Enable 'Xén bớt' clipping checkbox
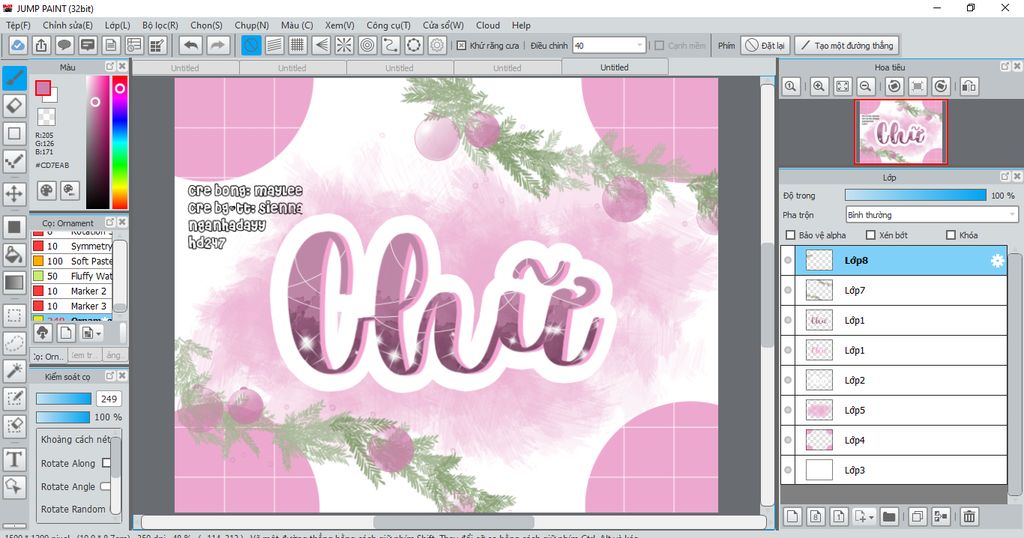 click(x=871, y=235)
